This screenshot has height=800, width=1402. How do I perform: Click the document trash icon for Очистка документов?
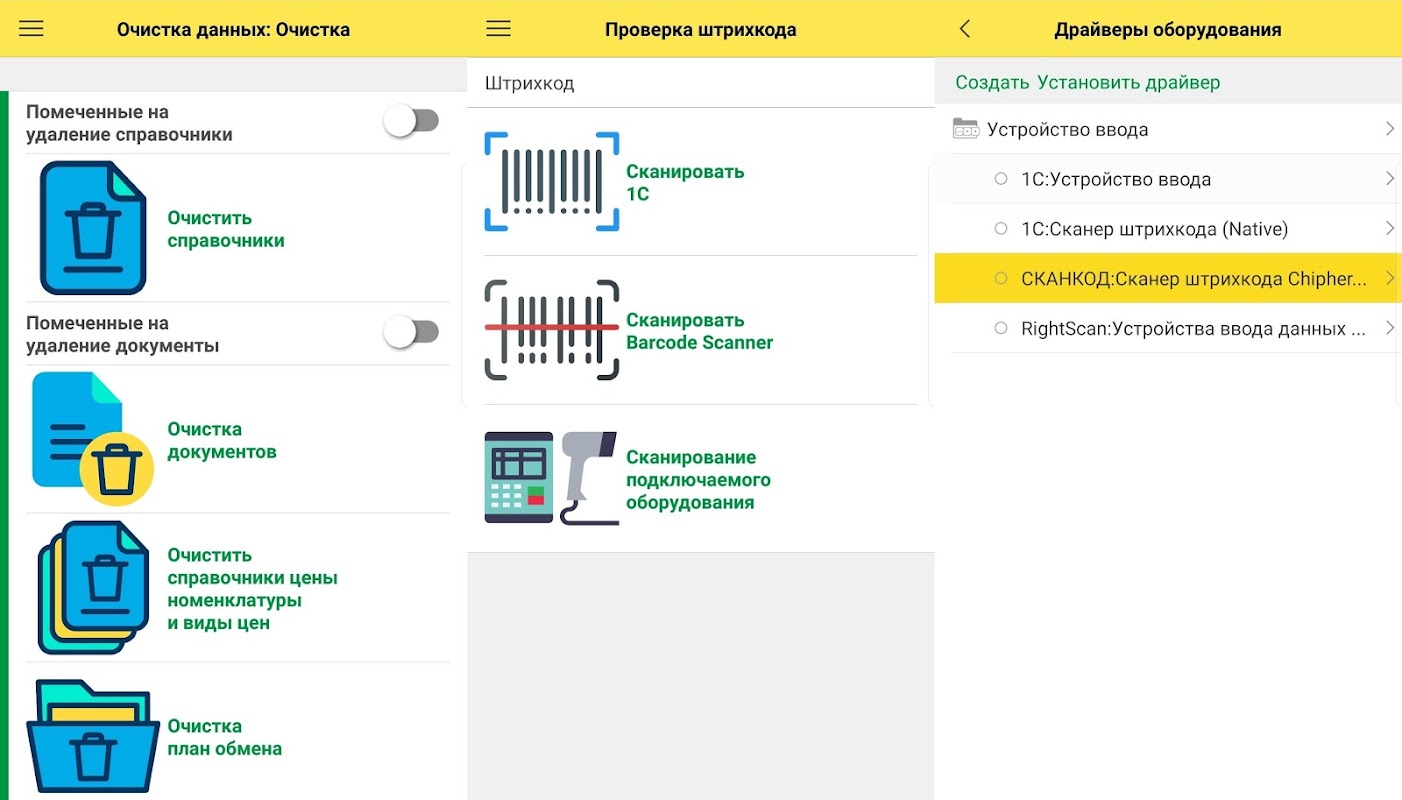[x=92, y=438]
